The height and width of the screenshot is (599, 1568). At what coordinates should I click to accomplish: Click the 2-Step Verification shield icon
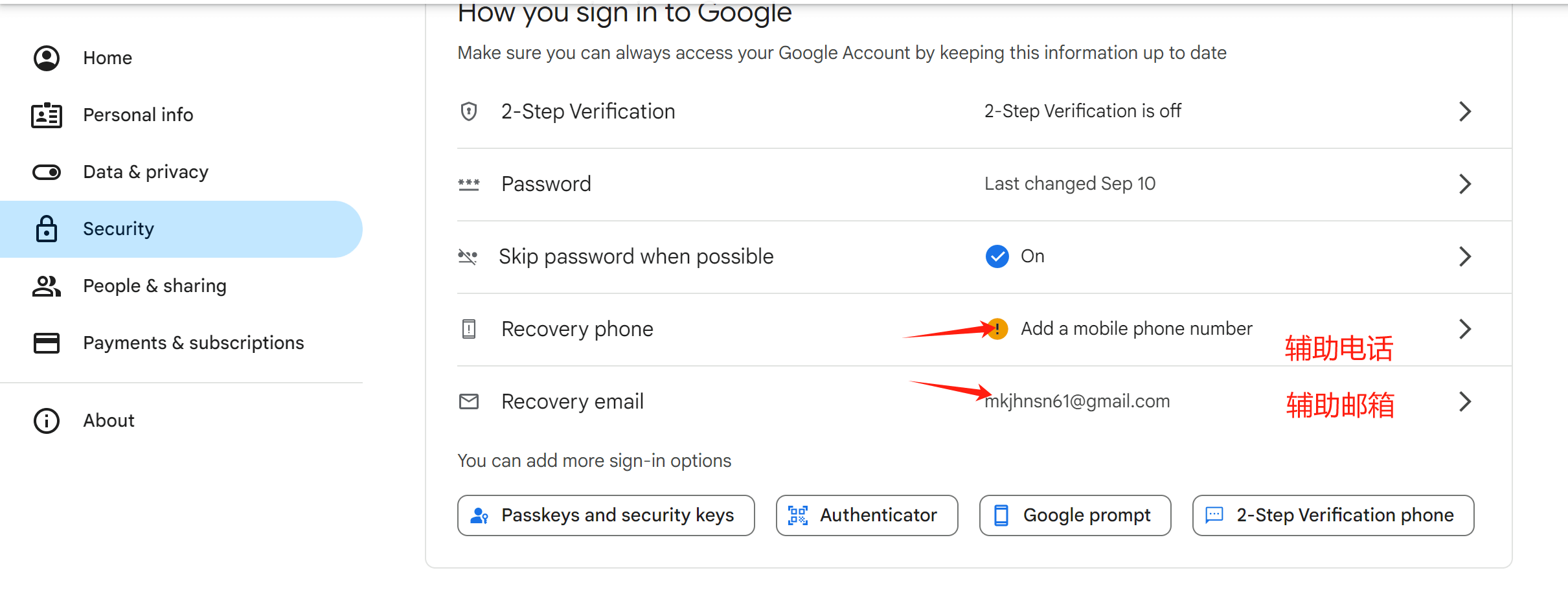tap(469, 111)
